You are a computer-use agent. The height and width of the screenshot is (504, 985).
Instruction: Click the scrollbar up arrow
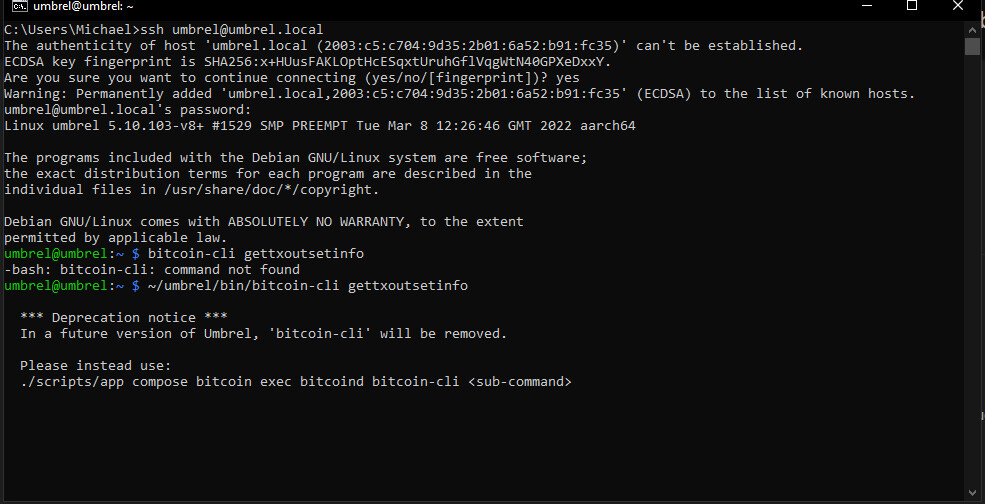972,28
